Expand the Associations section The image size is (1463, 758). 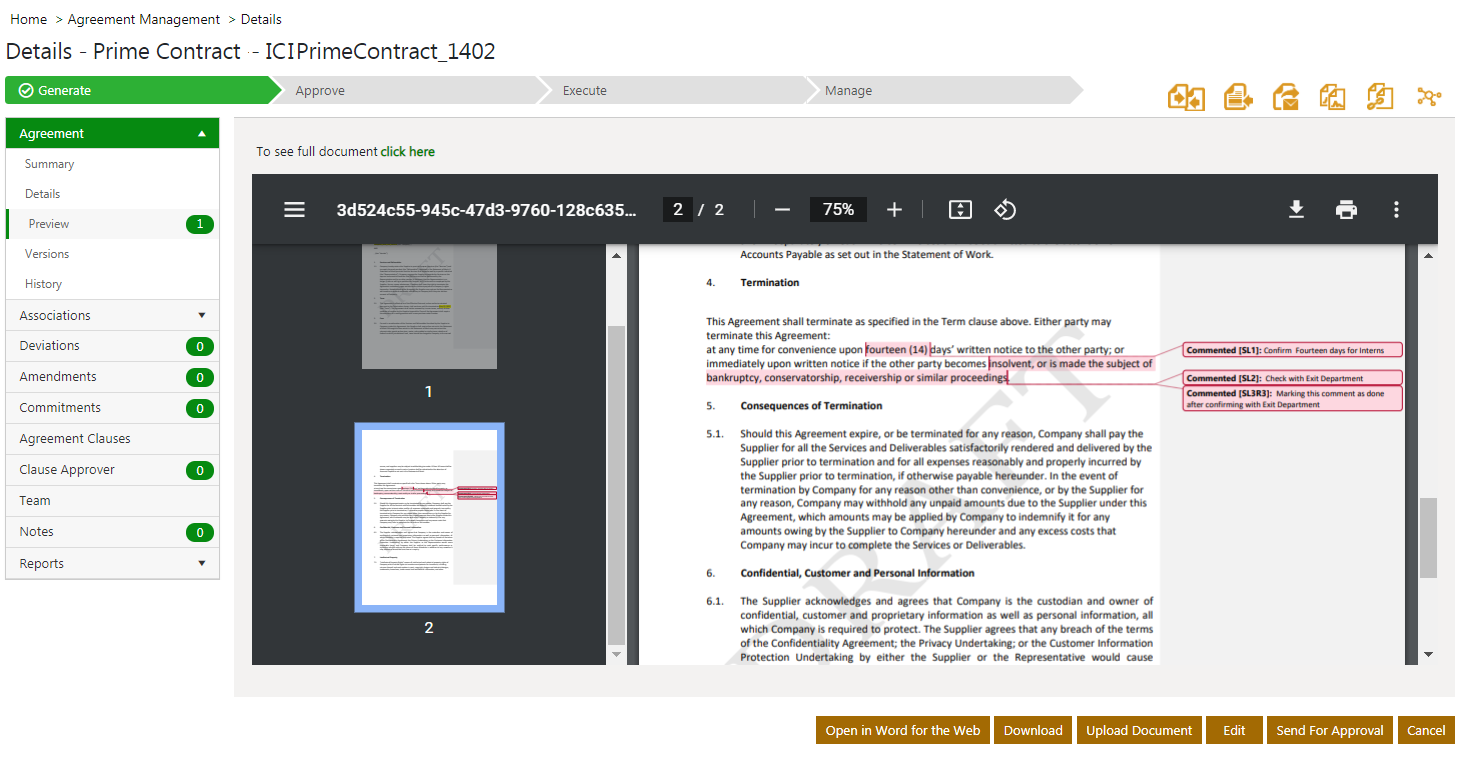(x=201, y=316)
